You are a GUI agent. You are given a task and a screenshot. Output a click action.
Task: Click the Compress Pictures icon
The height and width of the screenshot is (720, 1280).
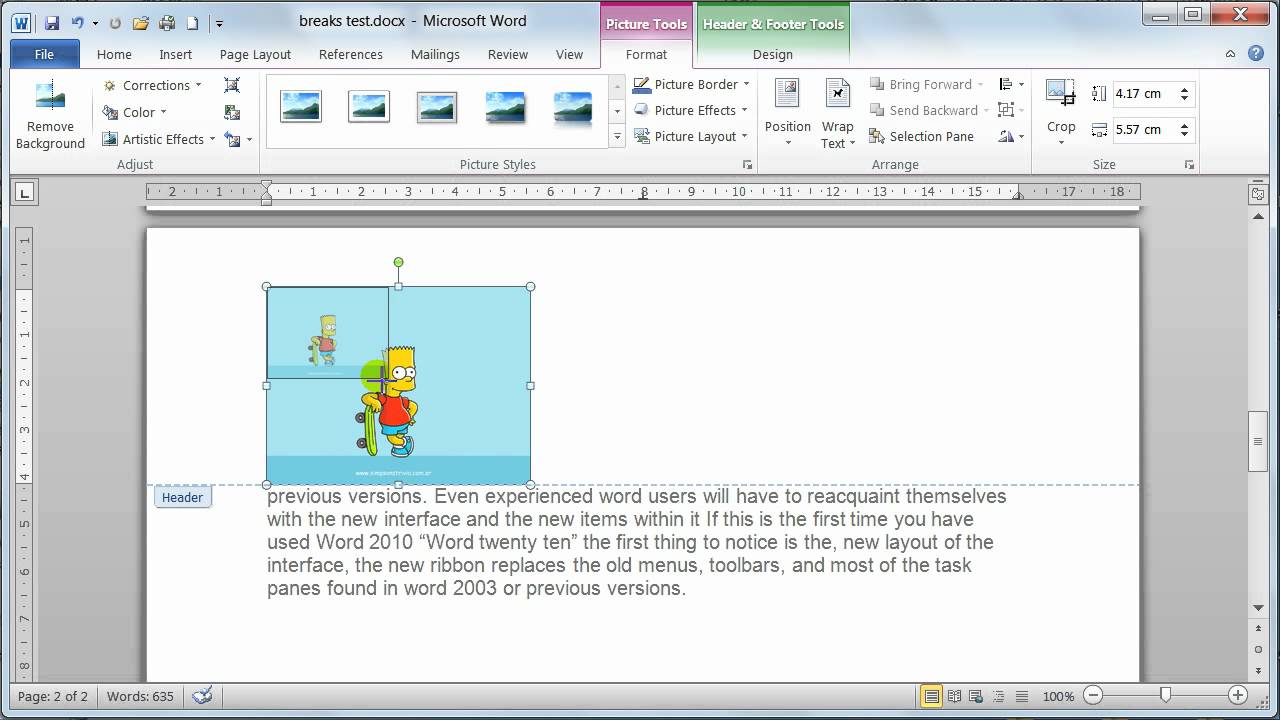[x=232, y=85]
